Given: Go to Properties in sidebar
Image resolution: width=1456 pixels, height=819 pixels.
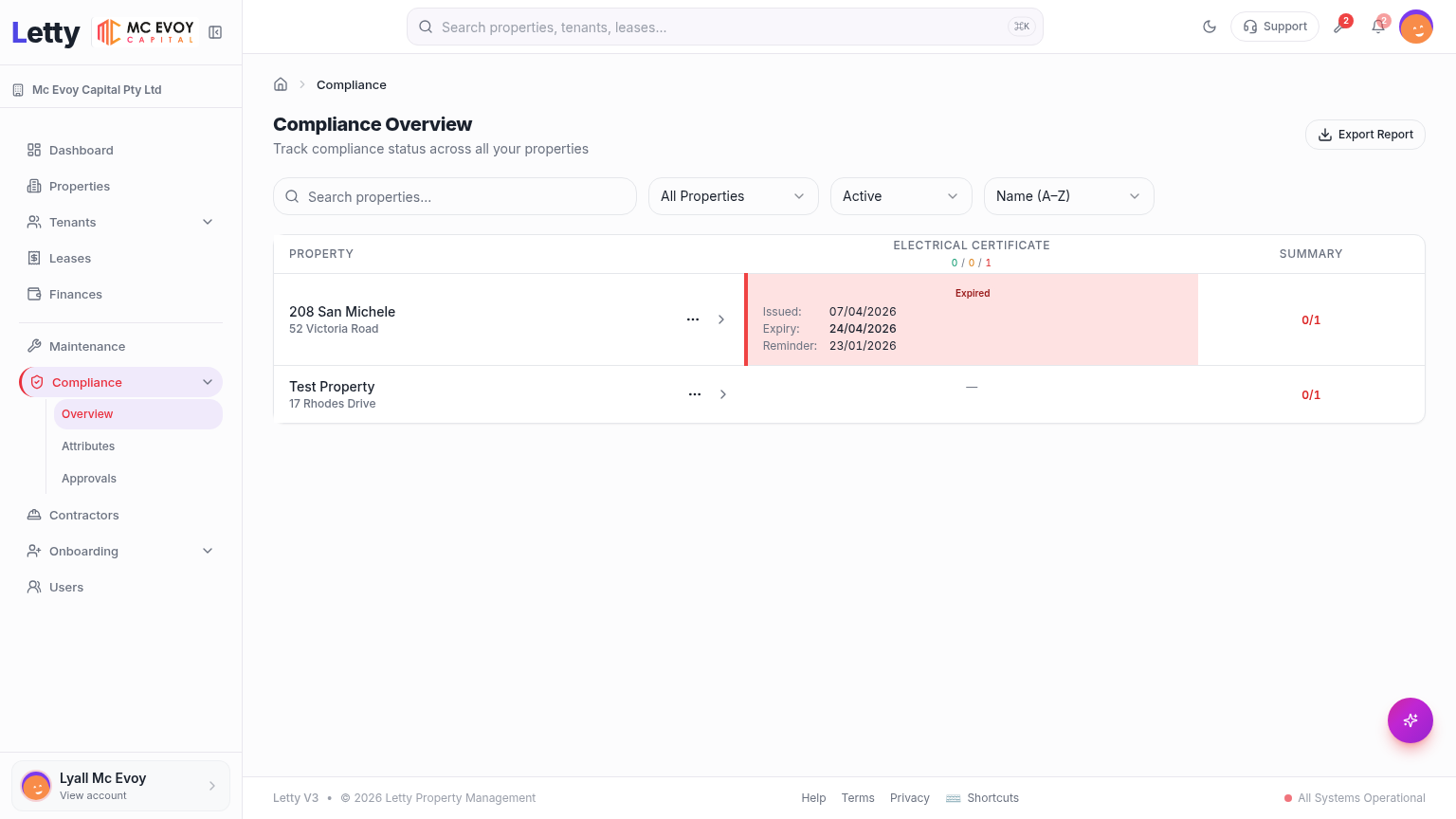Looking at the screenshot, I should click(121, 186).
